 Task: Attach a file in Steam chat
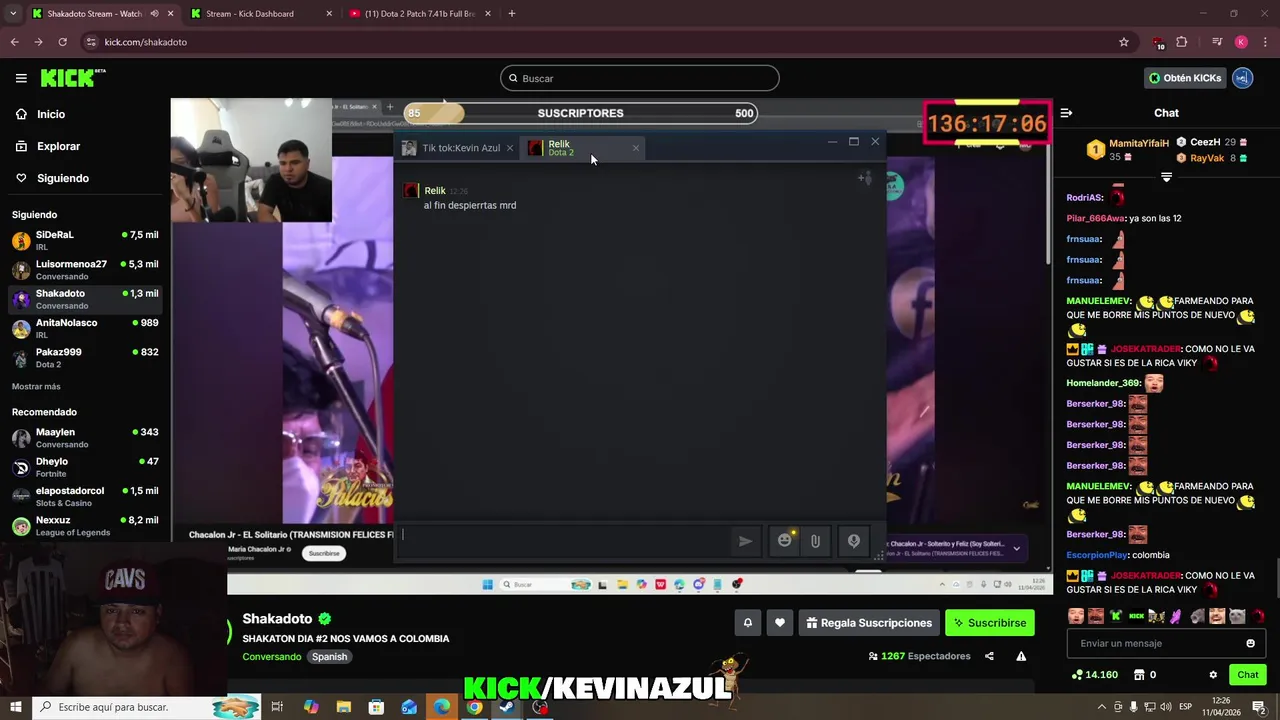[816, 541]
